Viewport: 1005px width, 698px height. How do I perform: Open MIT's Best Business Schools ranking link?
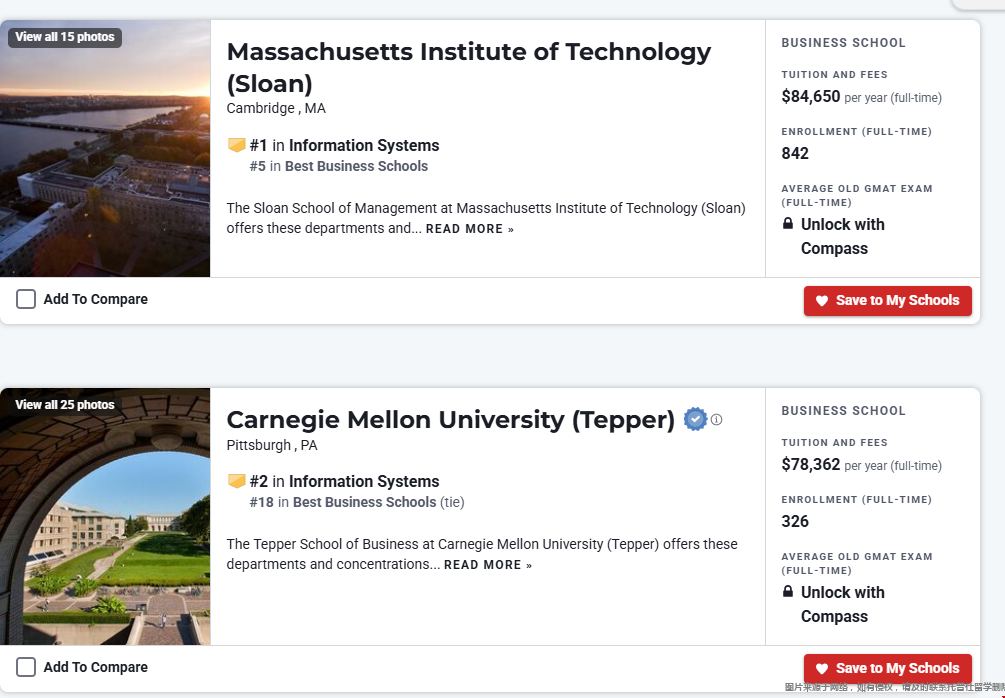pyautogui.click(x=356, y=166)
